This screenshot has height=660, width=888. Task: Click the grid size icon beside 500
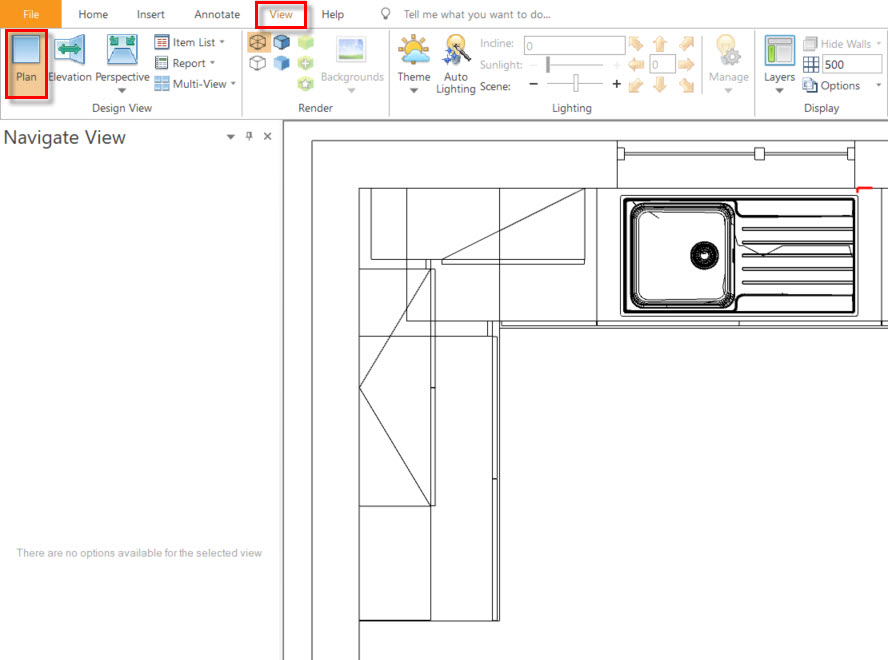810,65
